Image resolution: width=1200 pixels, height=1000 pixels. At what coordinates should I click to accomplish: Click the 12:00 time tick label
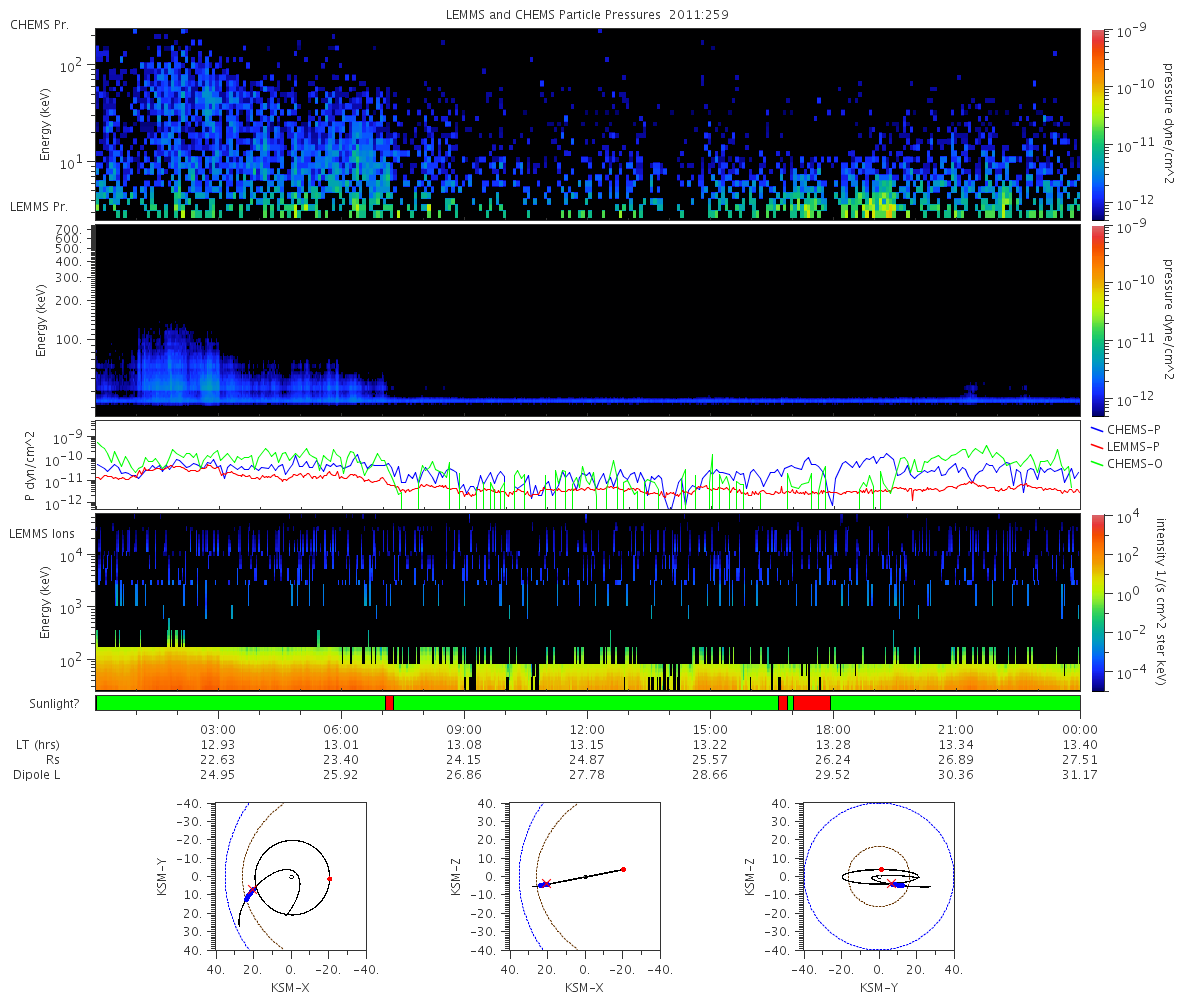(x=588, y=729)
